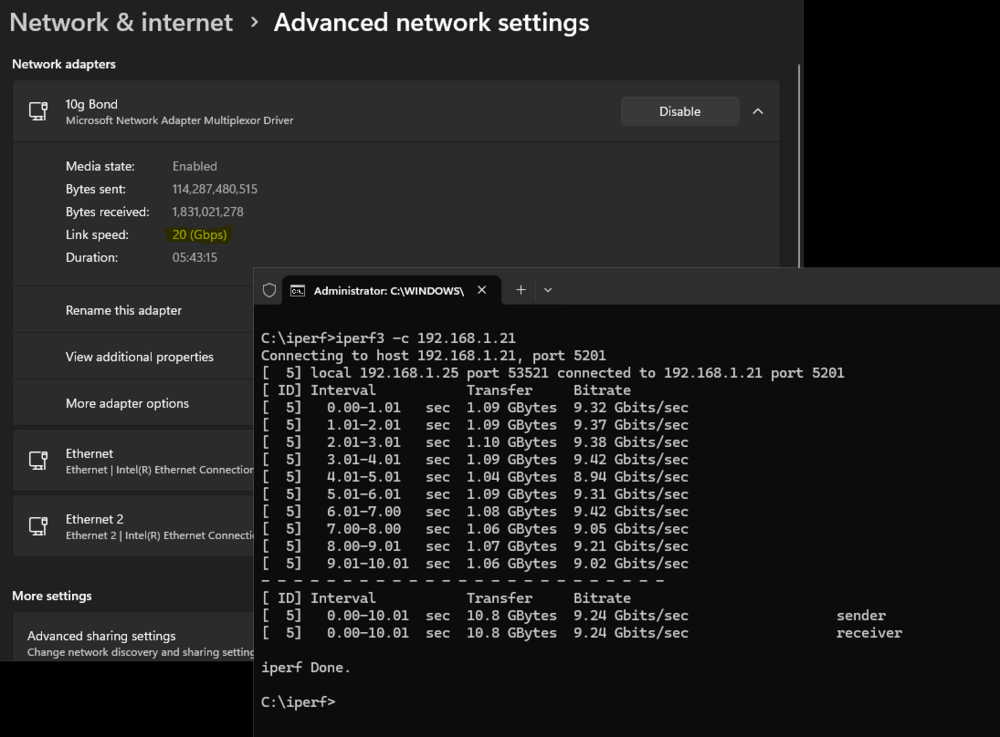1000x737 pixels.
Task: Click the 10g Bond adapter icon
Action: tap(38, 111)
